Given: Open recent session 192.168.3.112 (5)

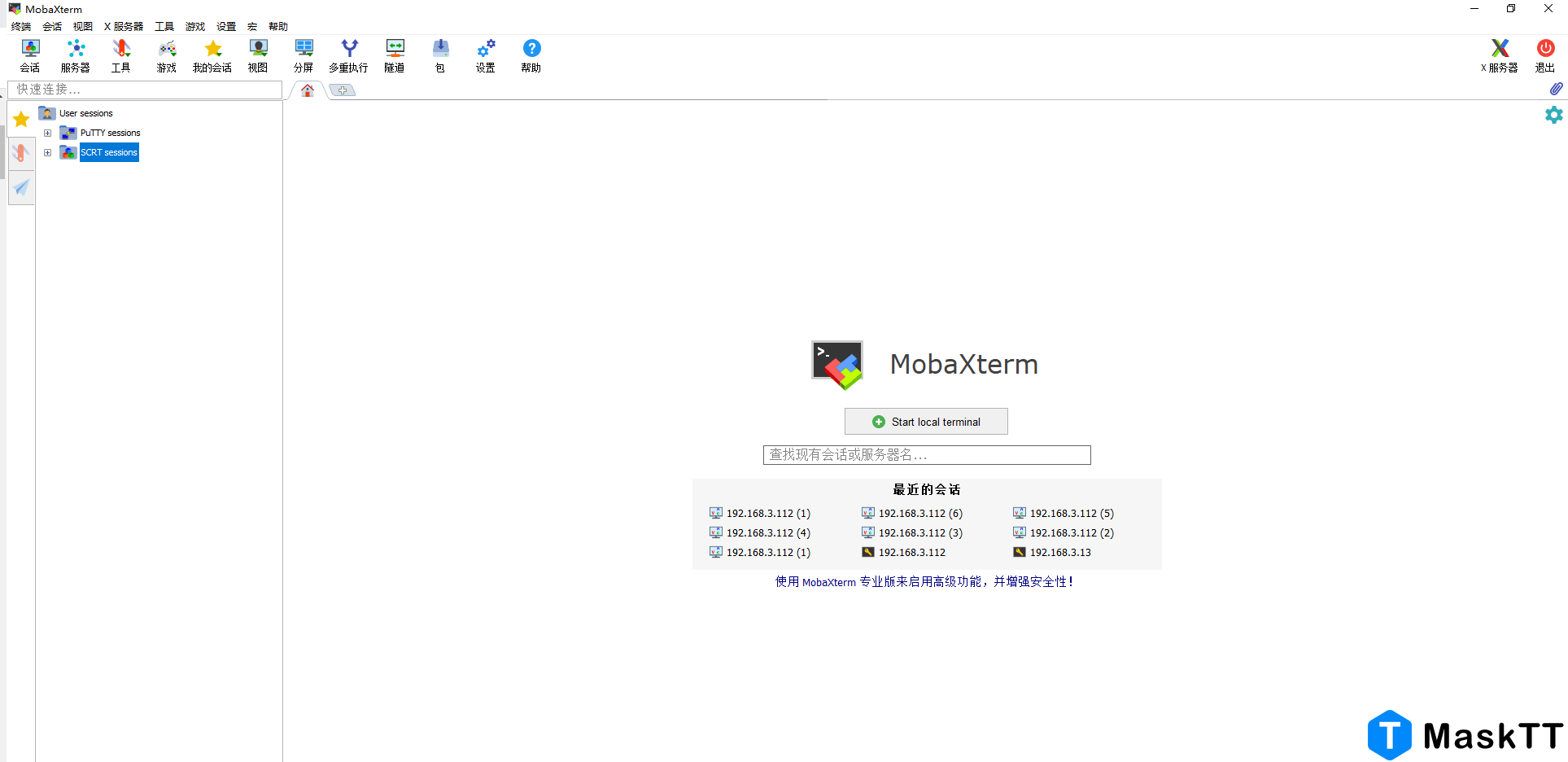Looking at the screenshot, I should [x=1064, y=513].
